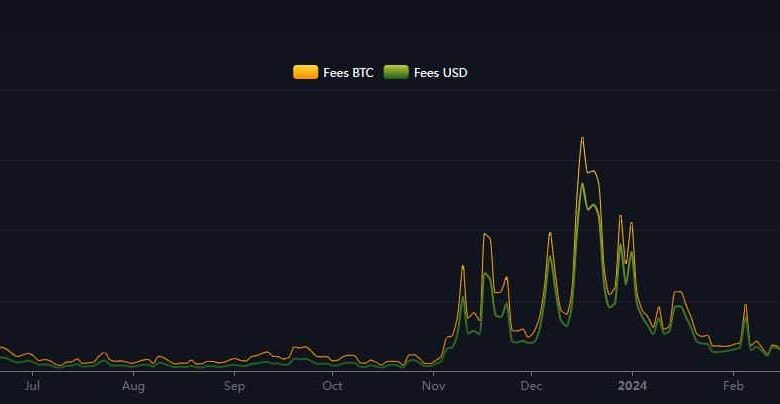Pick the Dec tick label on the axis
780x404 pixels.
click(x=531, y=385)
